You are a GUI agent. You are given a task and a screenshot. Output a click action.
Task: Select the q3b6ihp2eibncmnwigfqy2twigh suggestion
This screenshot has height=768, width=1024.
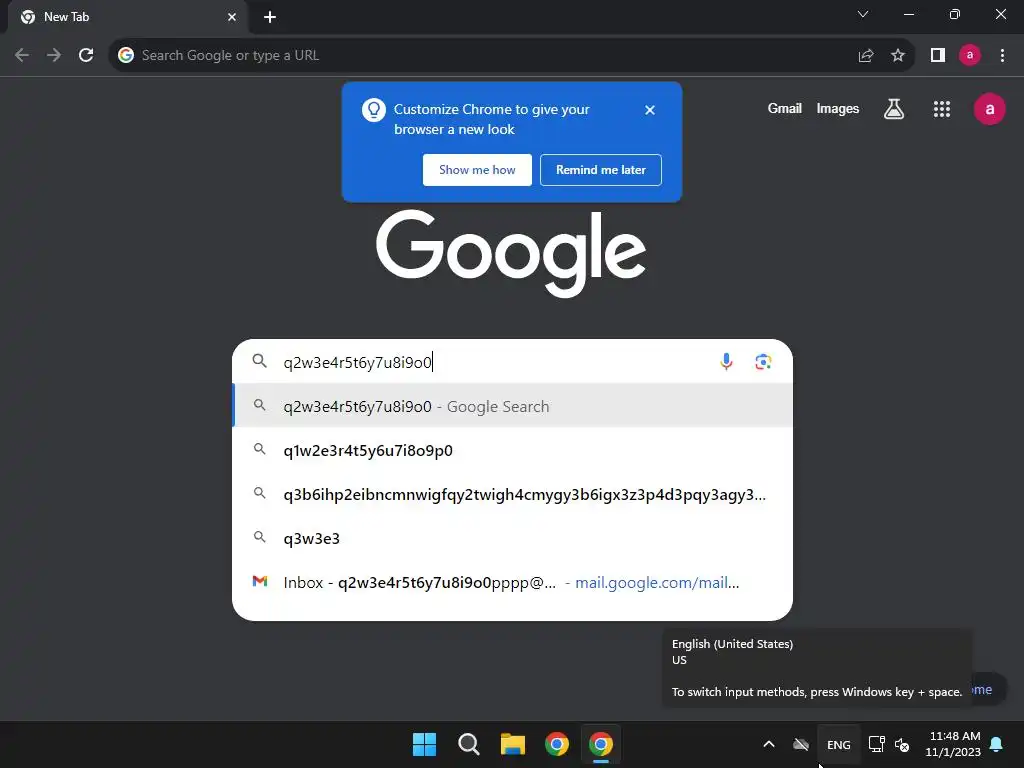[513, 494]
